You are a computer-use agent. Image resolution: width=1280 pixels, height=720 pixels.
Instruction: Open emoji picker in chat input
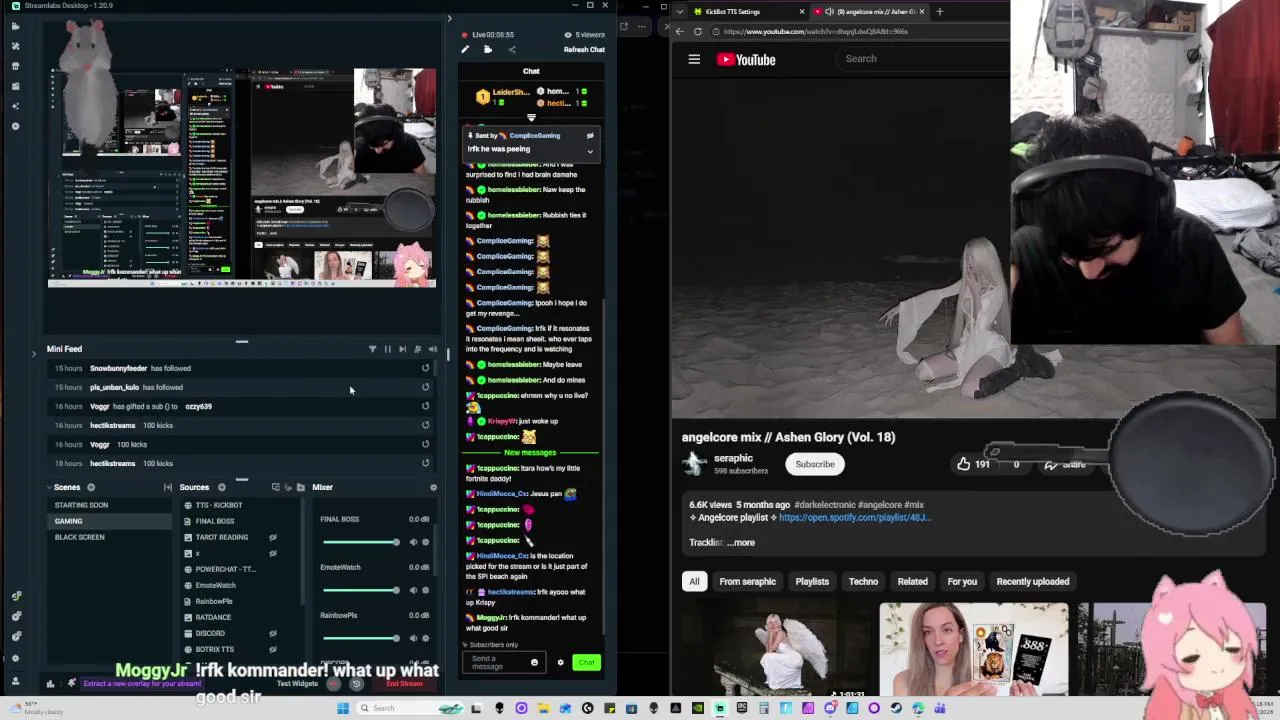tap(534, 662)
